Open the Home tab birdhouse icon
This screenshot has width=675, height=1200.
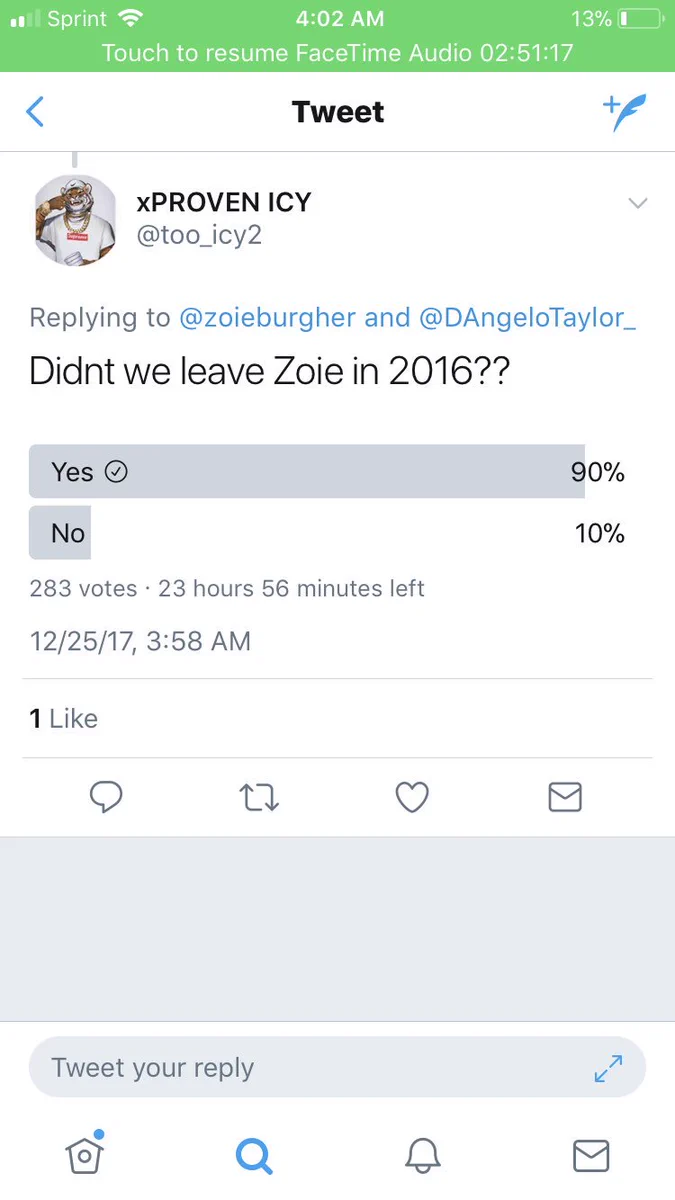tap(85, 1153)
